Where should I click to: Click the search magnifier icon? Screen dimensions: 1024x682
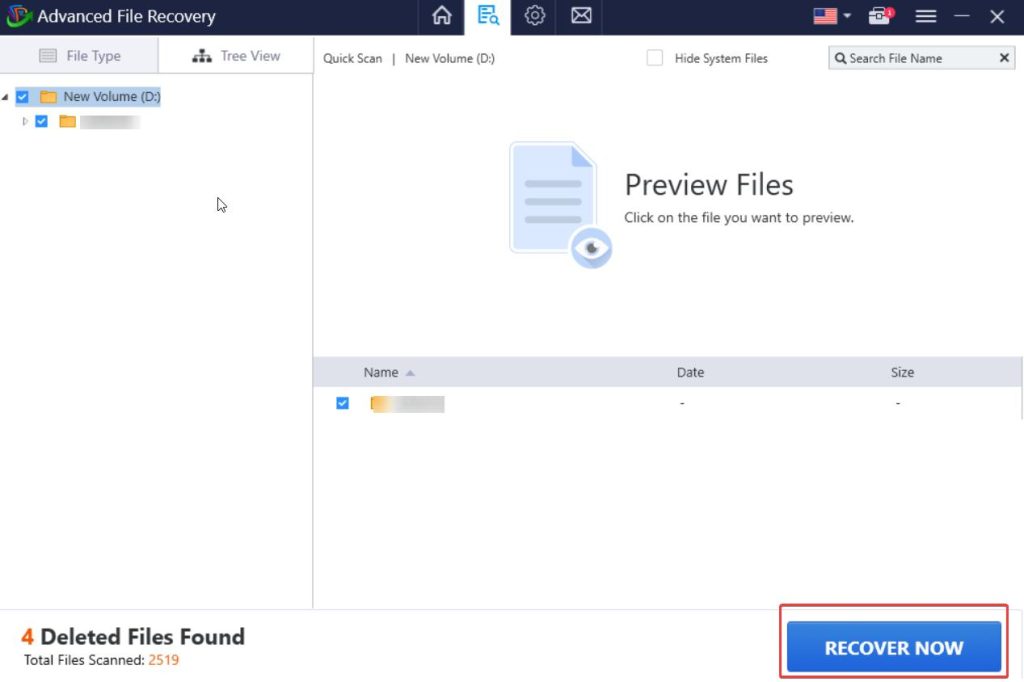(x=840, y=59)
